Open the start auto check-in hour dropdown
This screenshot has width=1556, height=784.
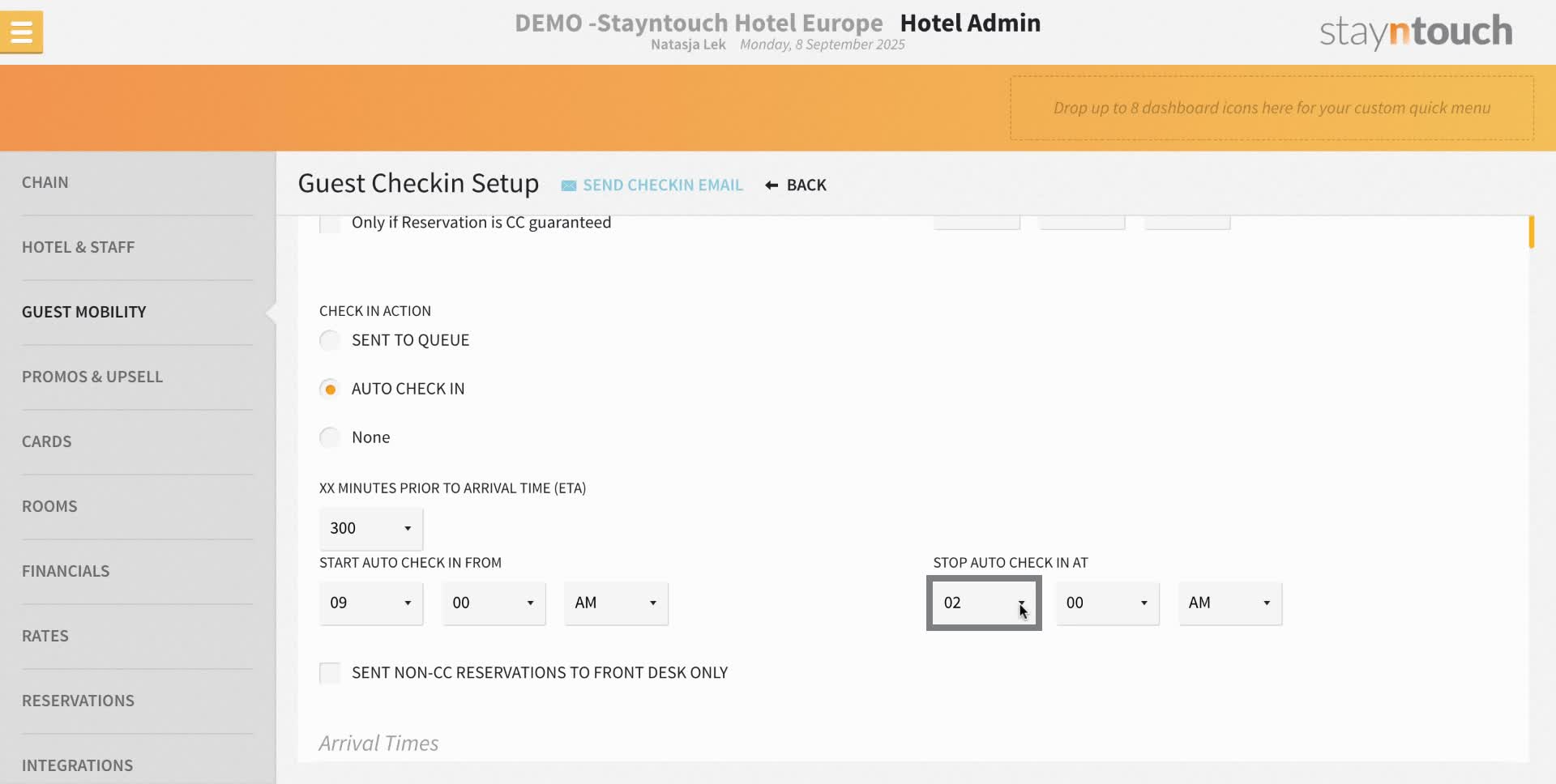(370, 603)
